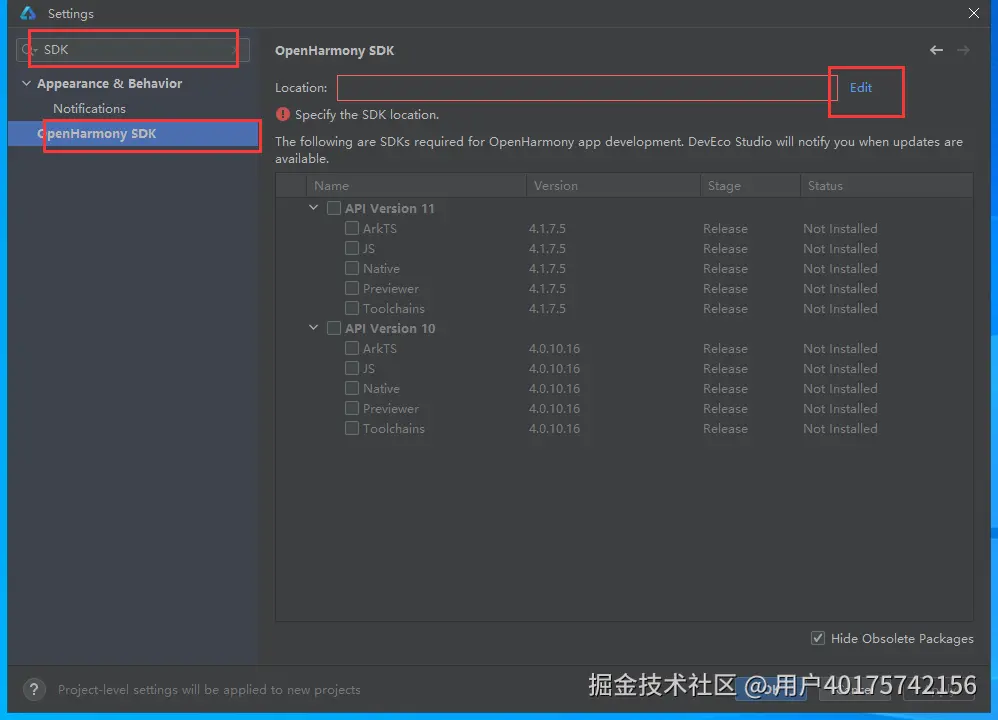Click the settings search box containing SDK
The width and height of the screenshot is (998, 720).
(132, 50)
